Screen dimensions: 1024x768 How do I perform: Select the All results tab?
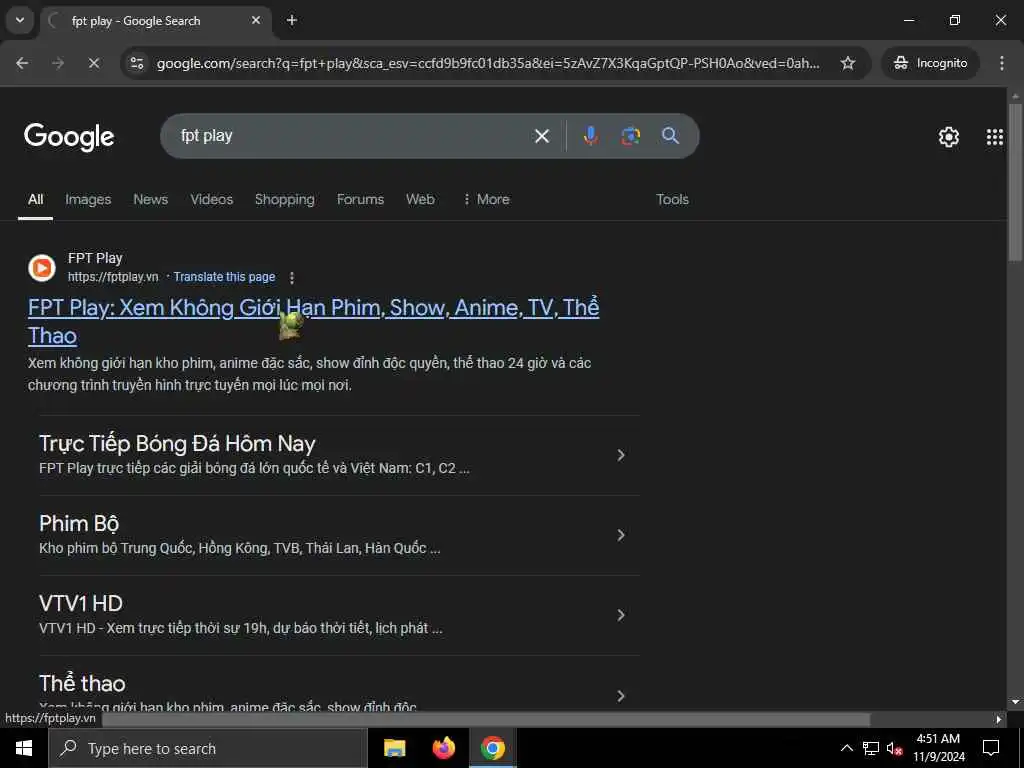click(35, 200)
